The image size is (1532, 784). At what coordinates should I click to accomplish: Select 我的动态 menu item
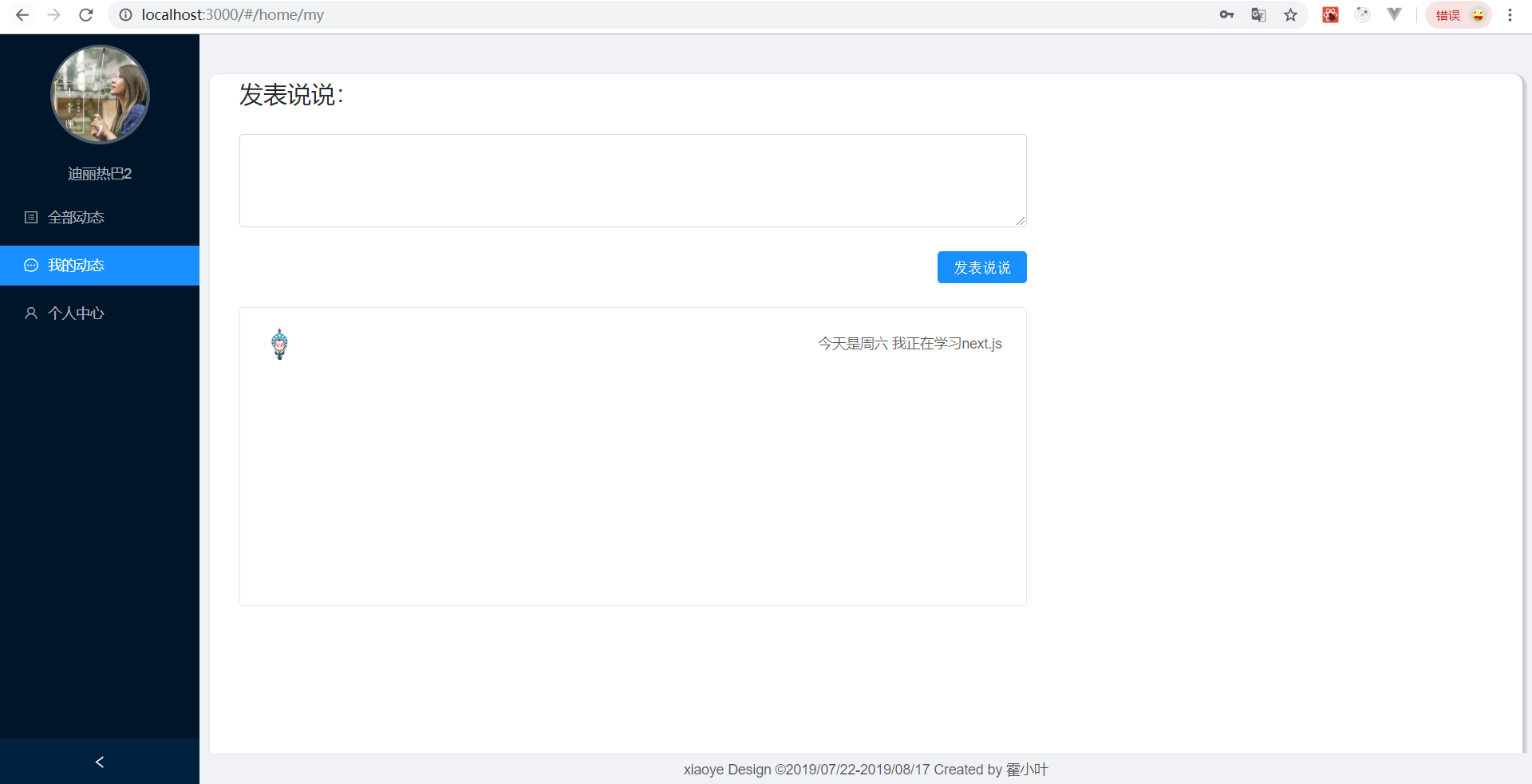pyautogui.click(x=100, y=265)
